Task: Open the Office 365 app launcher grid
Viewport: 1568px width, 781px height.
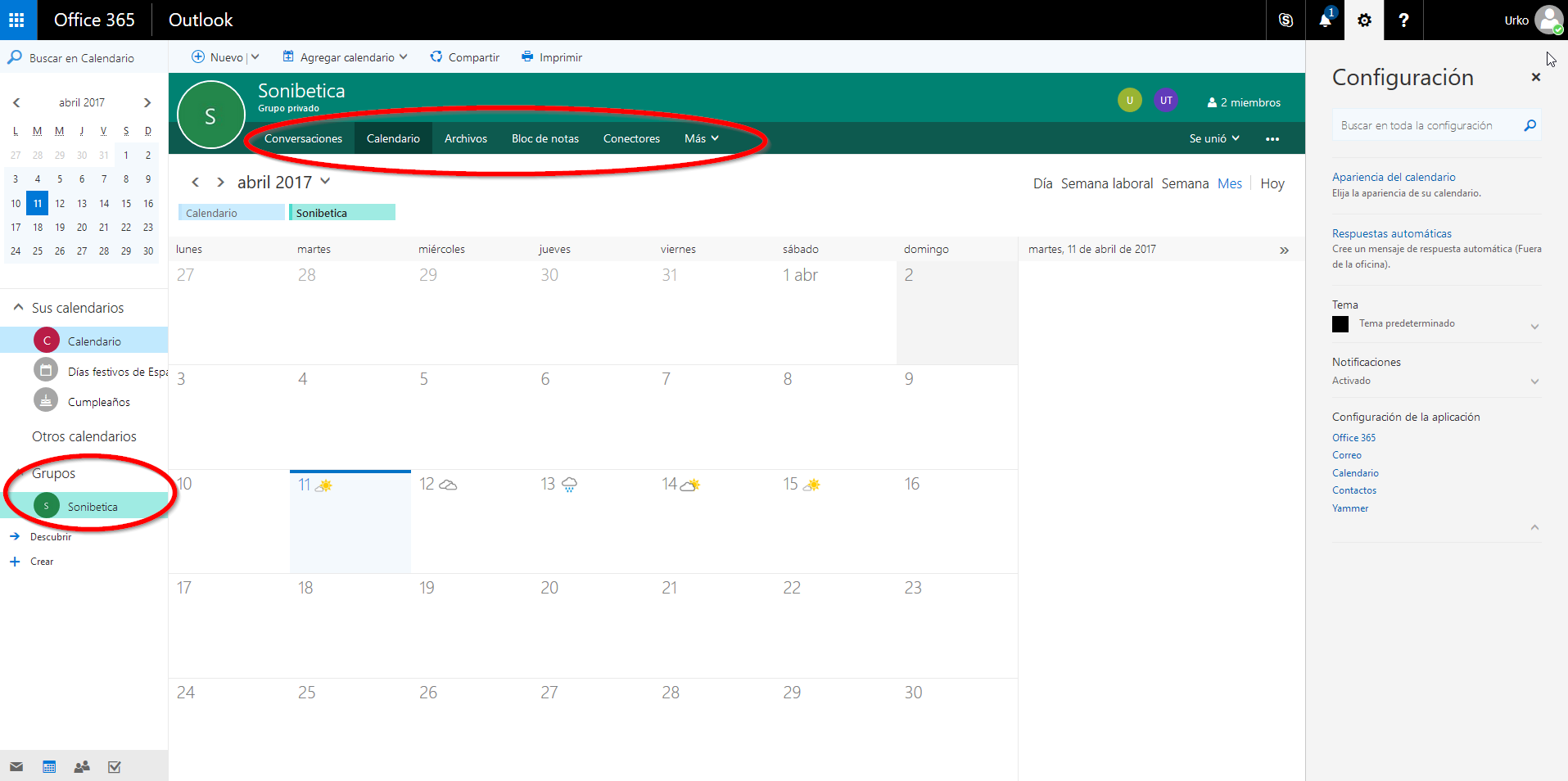Action: click(x=17, y=20)
